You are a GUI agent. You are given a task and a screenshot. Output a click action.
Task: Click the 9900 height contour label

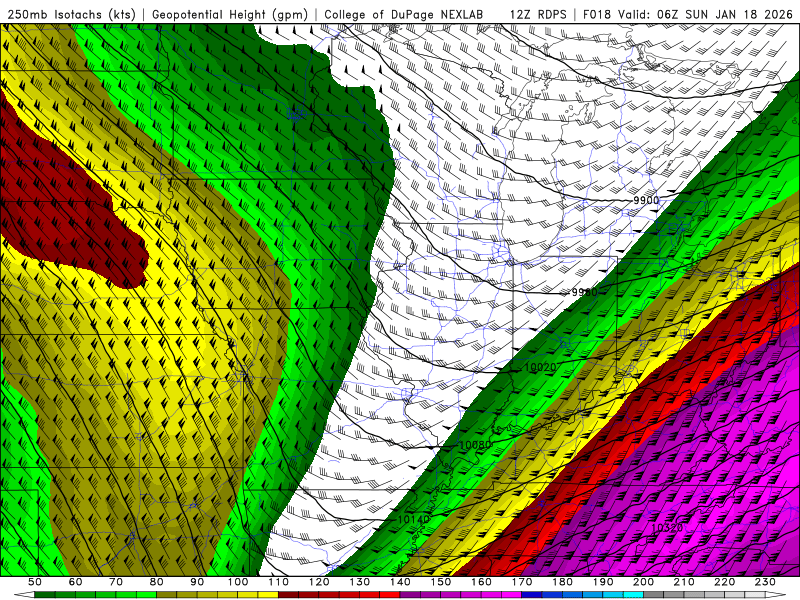coord(646,201)
